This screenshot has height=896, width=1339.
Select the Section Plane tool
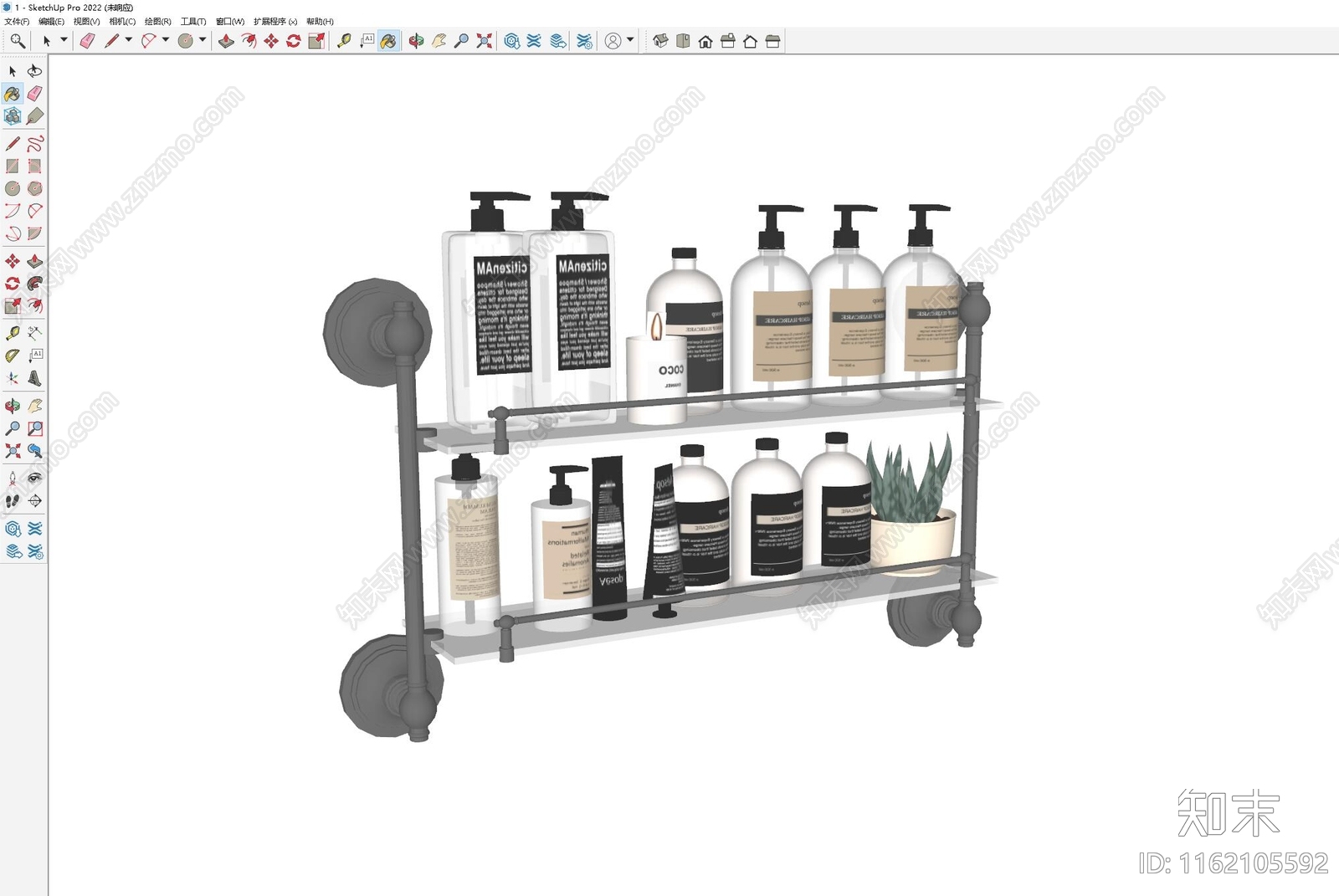pyautogui.click(x=34, y=501)
